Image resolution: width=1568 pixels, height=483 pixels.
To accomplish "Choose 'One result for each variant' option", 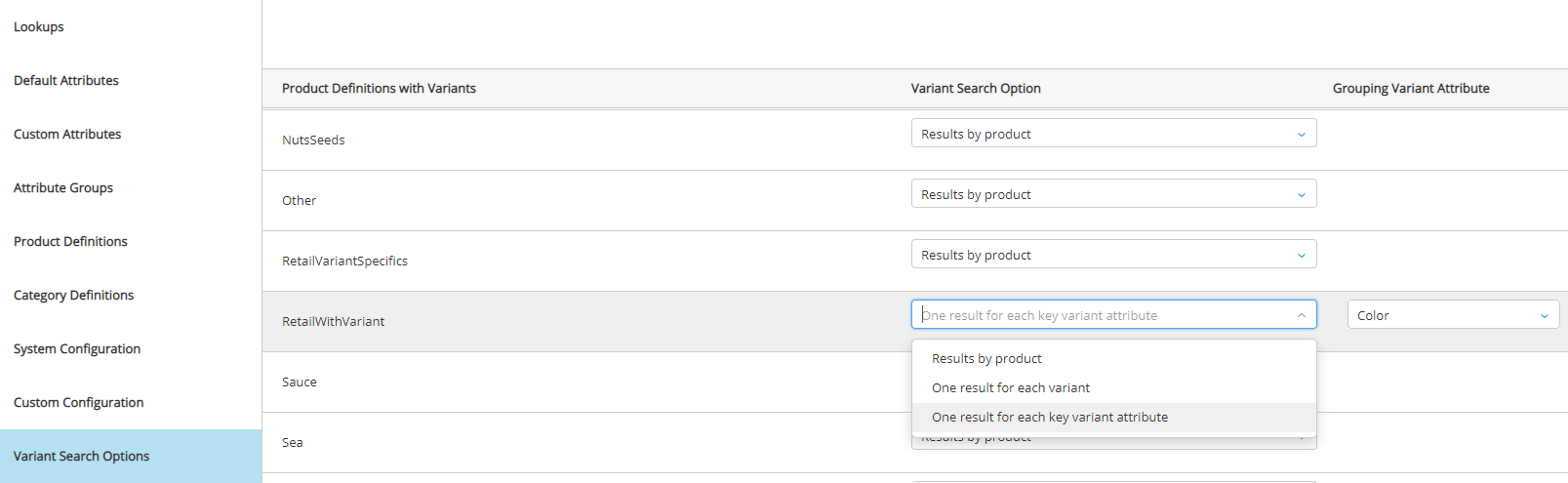I will click(x=1011, y=388).
